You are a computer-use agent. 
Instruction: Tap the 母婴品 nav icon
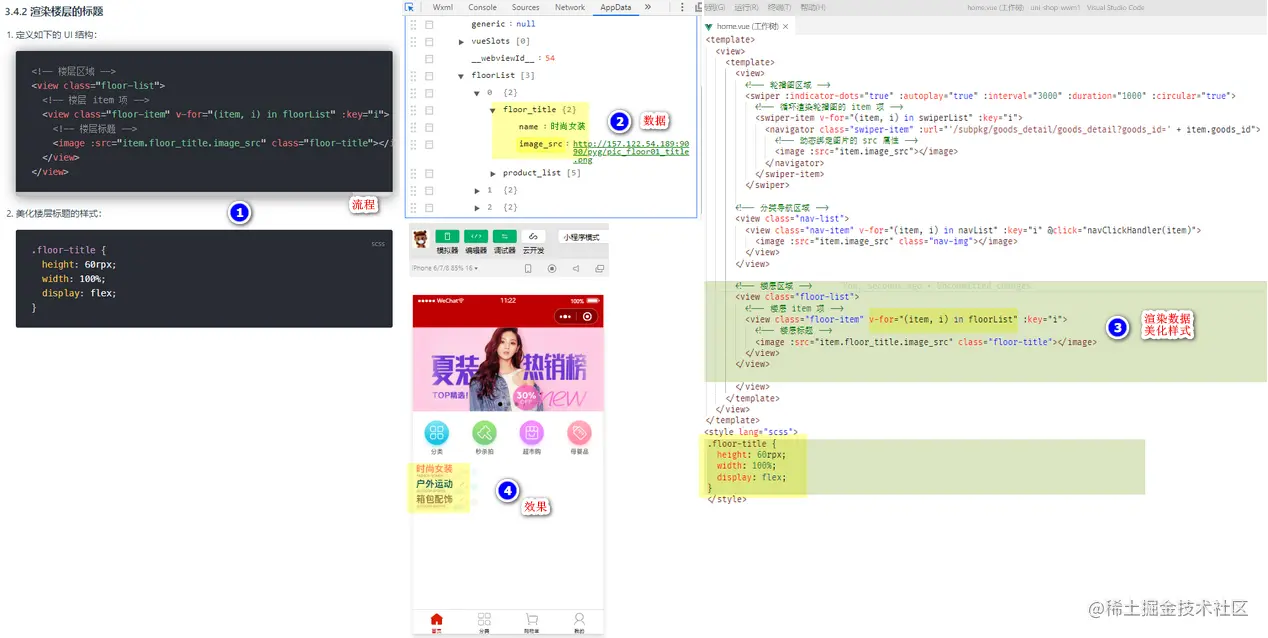point(579,433)
